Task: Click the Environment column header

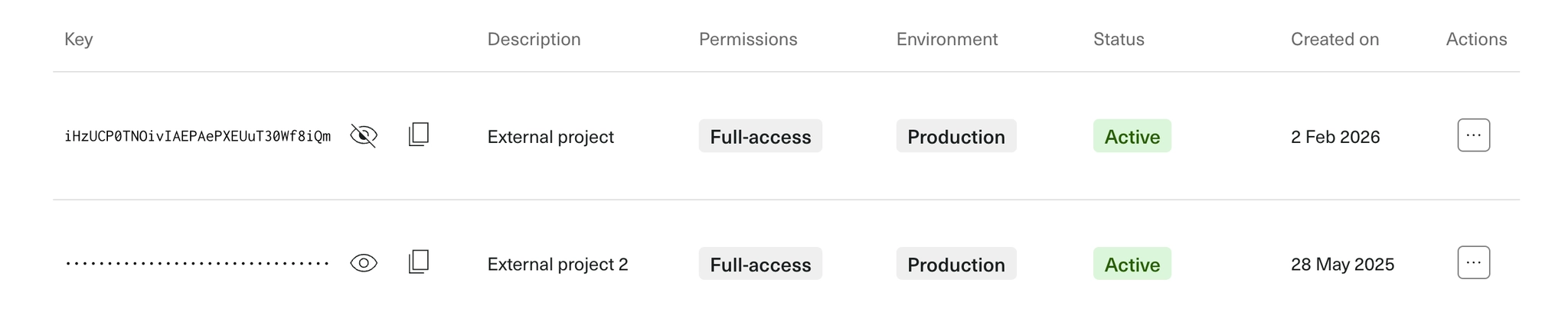Action: (x=946, y=39)
